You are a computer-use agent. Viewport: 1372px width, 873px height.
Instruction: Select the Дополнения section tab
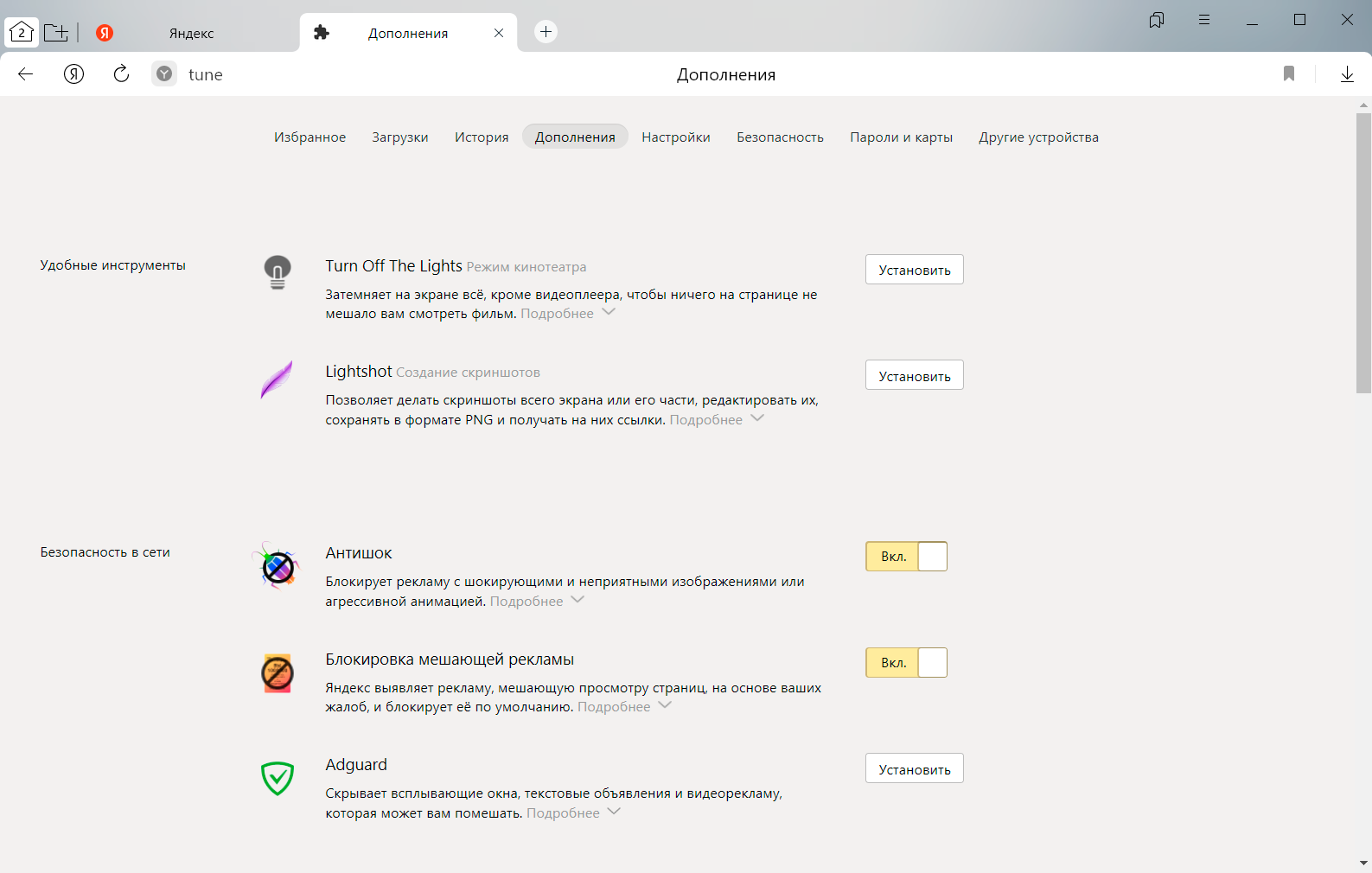coord(575,137)
